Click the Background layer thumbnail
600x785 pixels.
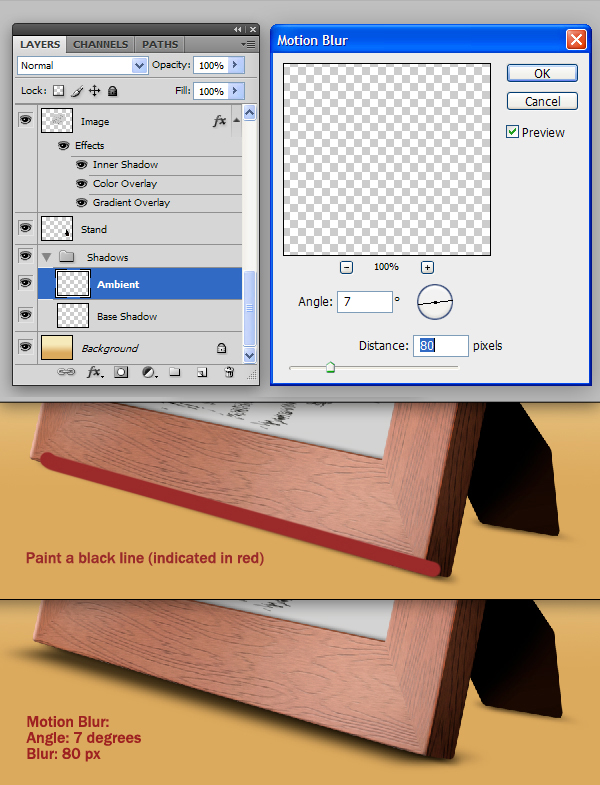[57, 348]
